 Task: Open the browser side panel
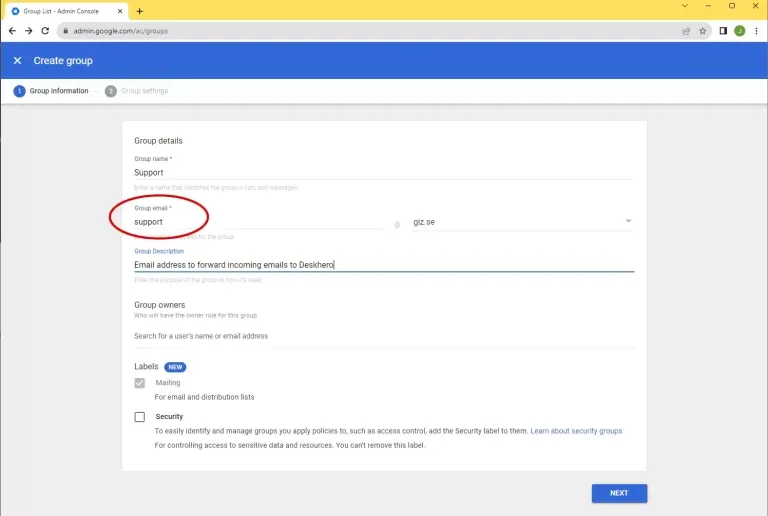(723, 31)
